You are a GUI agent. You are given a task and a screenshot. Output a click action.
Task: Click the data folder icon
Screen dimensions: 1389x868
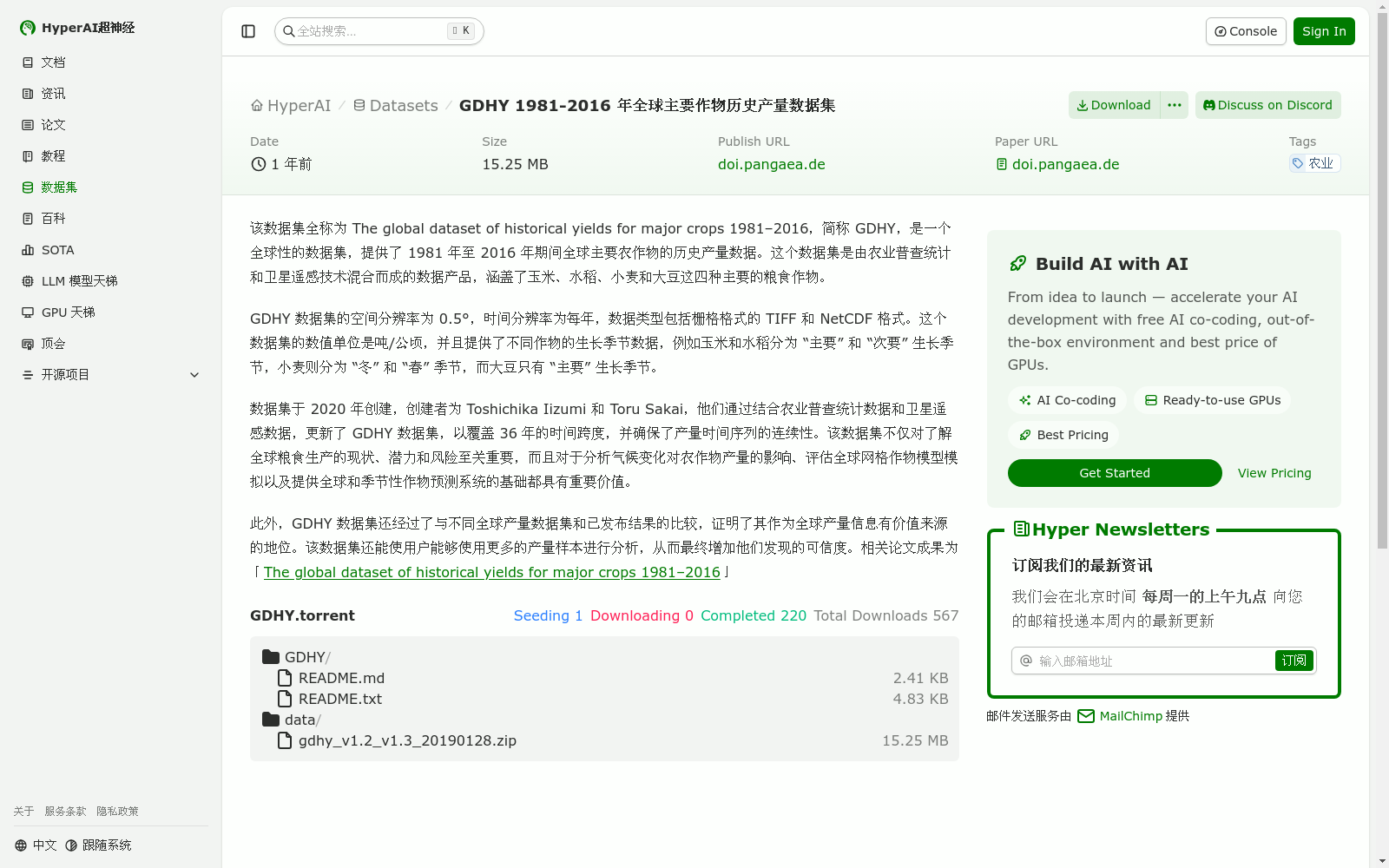[271, 720]
